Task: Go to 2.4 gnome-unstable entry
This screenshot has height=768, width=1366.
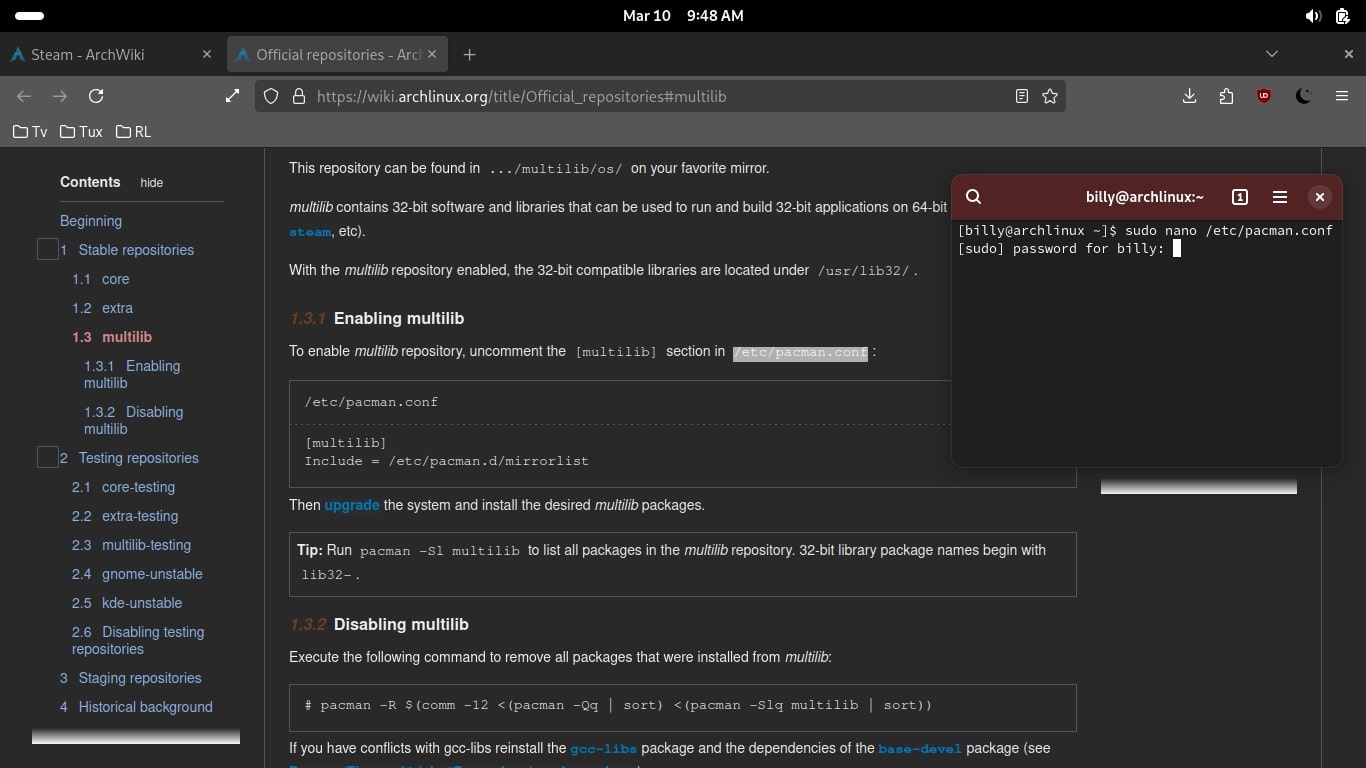Action: coord(137,574)
